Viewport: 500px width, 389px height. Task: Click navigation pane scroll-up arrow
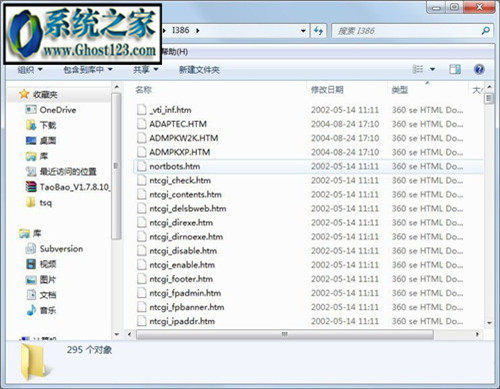116,87
